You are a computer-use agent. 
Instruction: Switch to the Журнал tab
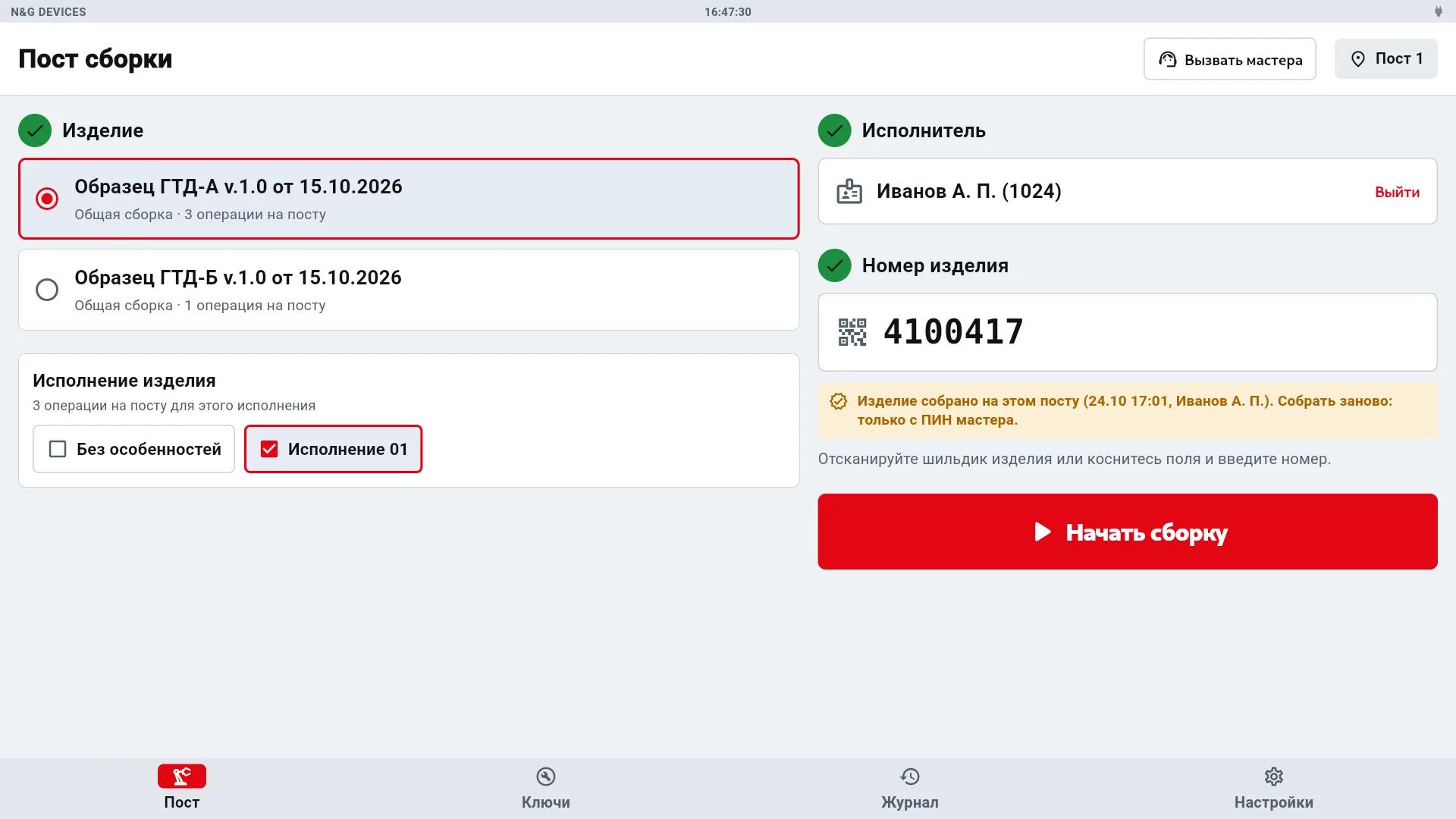[910, 789]
